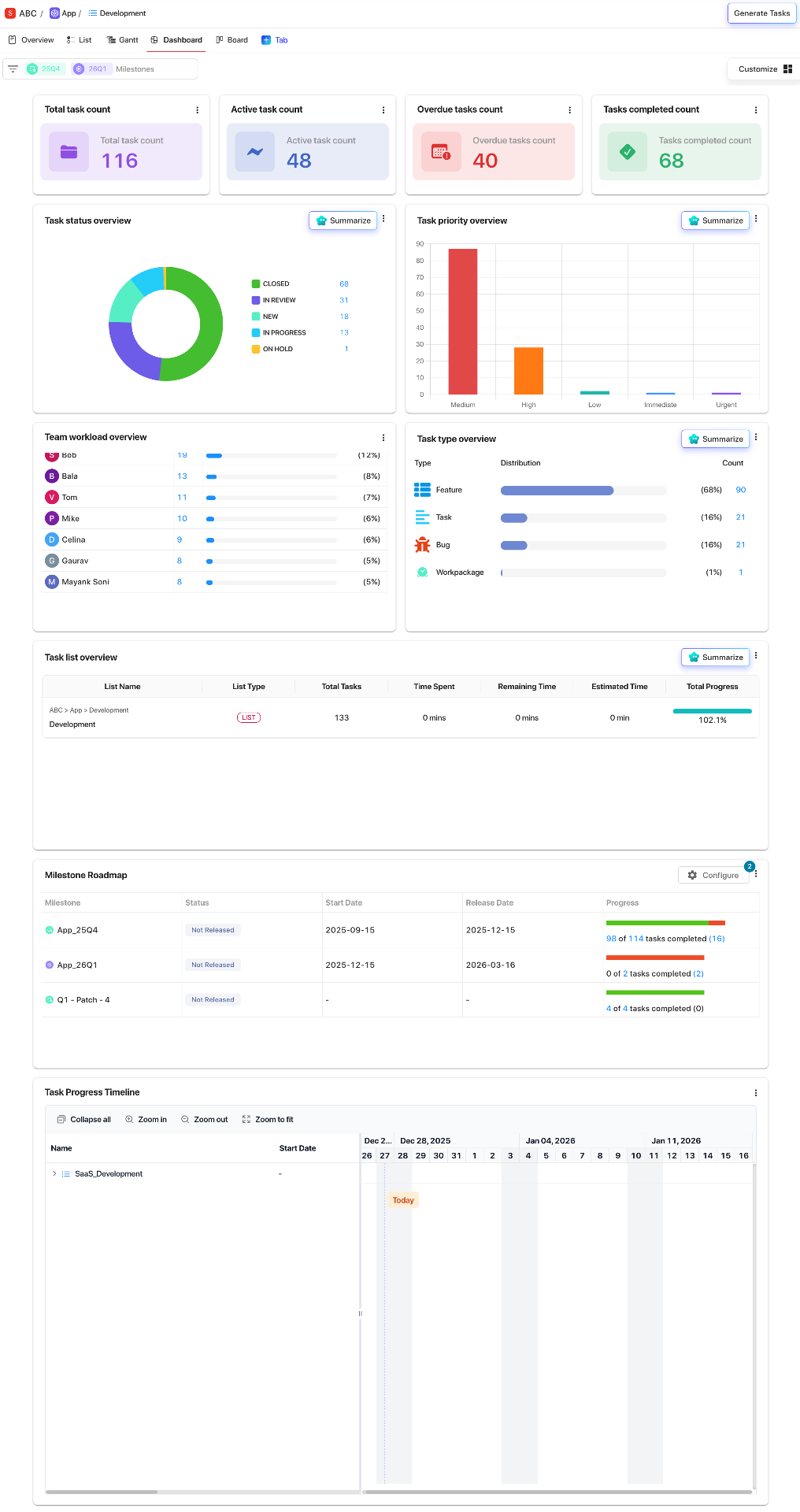Click Tom's avatar in team workload
The image size is (800, 1512).
coord(52,497)
